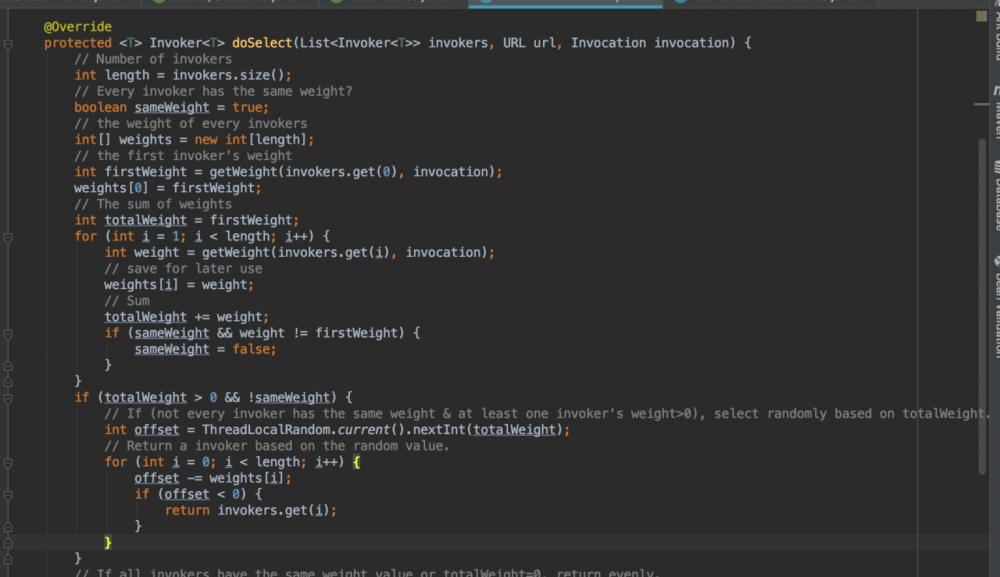Click 'ThreadLocalRandom' class reference
Image resolution: width=1000 pixels, height=577 pixels.
266,430
